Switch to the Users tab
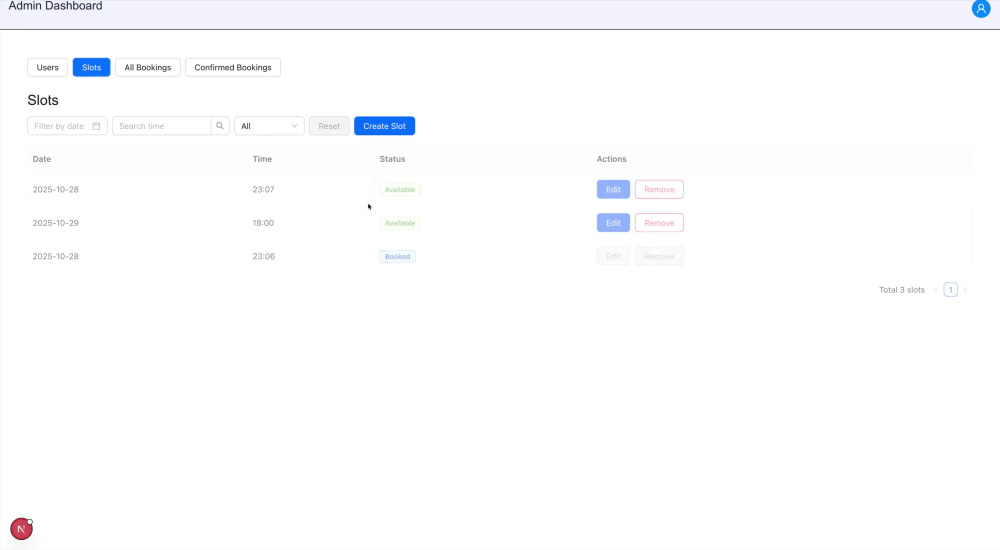Screen dimensions: 1000x550 (47, 67)
